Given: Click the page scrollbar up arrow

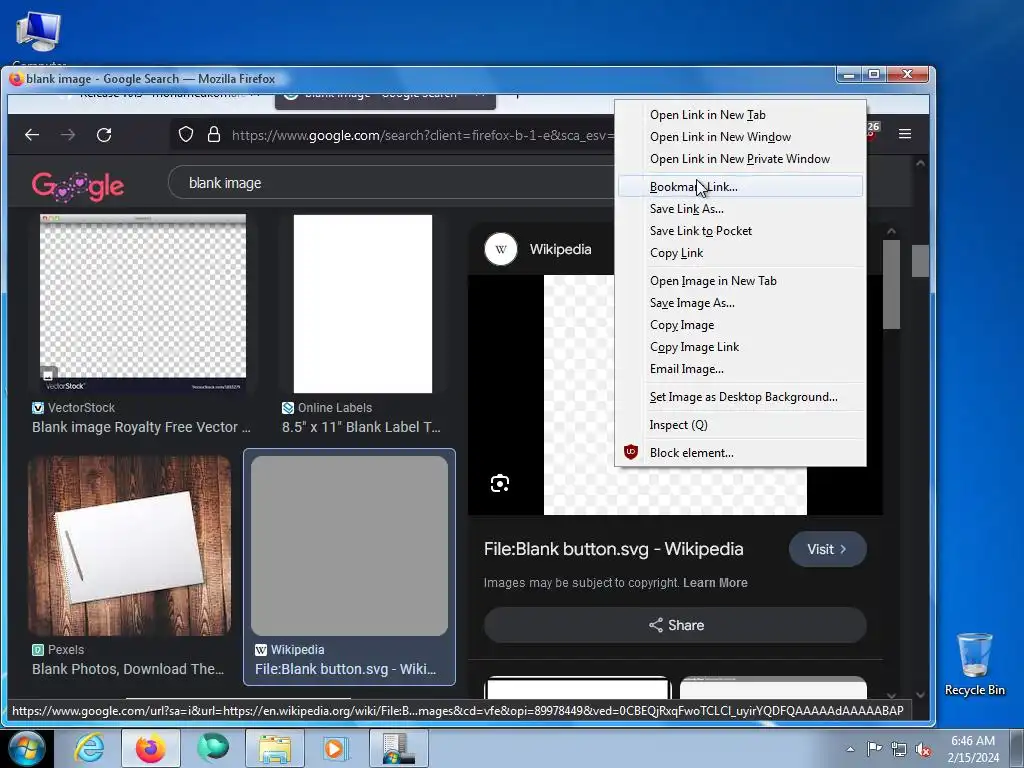Looking at the screenshot, I should click(920, 163).
